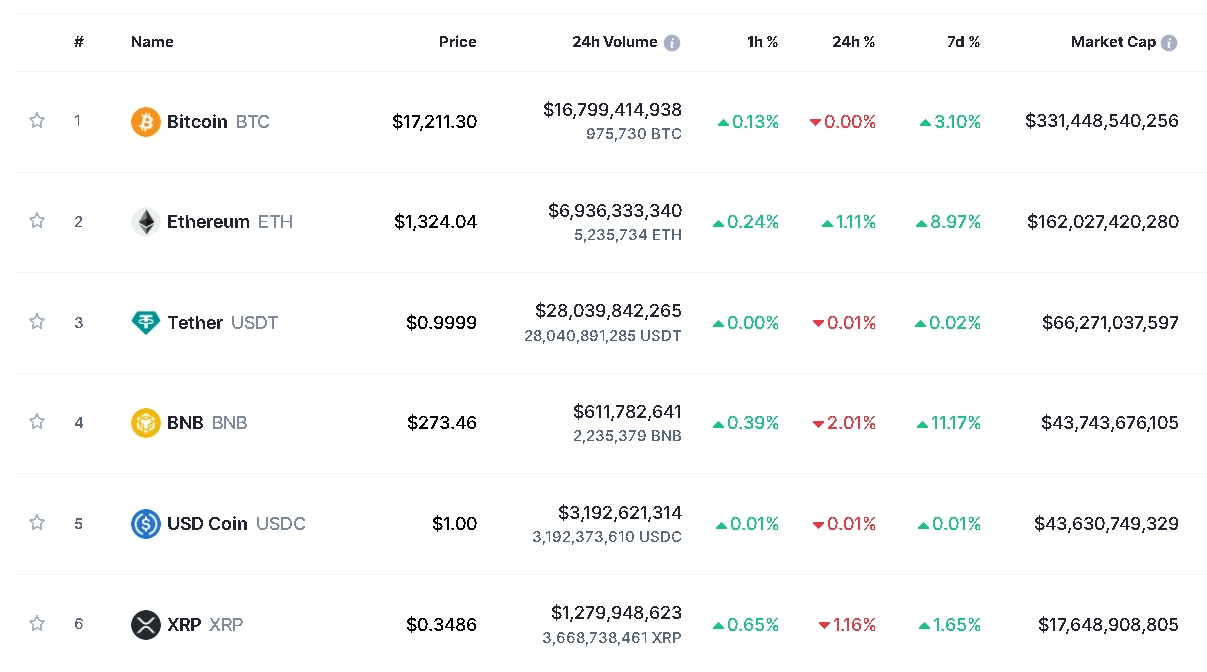Click Ethereum 24h change 1.11%
The width and height of the screenshot is (1207, 672).
click(x=849, y=222)
